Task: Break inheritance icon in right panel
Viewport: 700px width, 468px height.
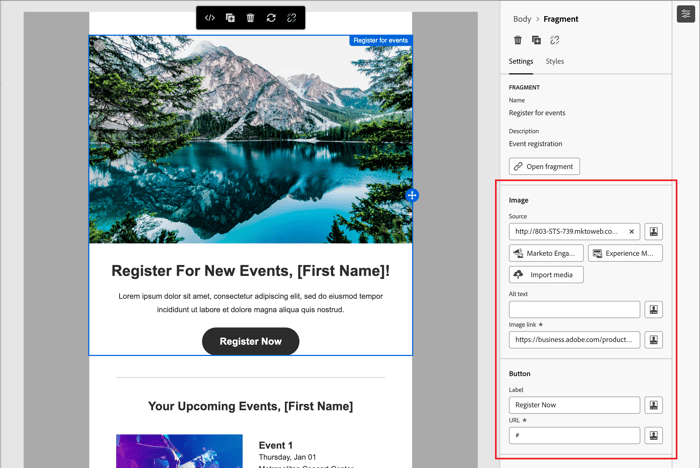Action: (554, 40)
